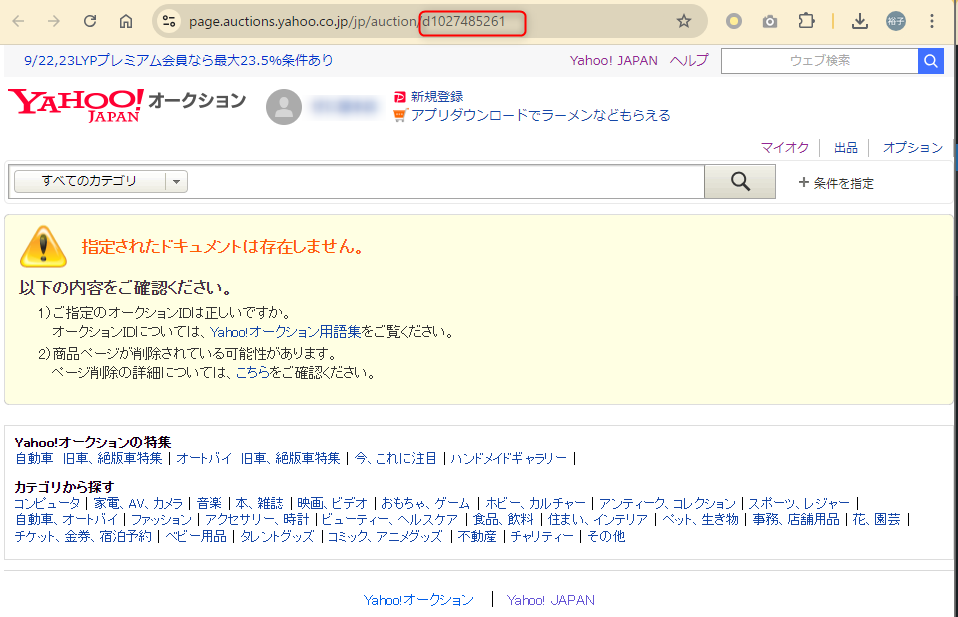Viewport: 958px width, 617px height.
Task: View site information icon in address bar
Action: pyautogui.click(x=169, y=21)
